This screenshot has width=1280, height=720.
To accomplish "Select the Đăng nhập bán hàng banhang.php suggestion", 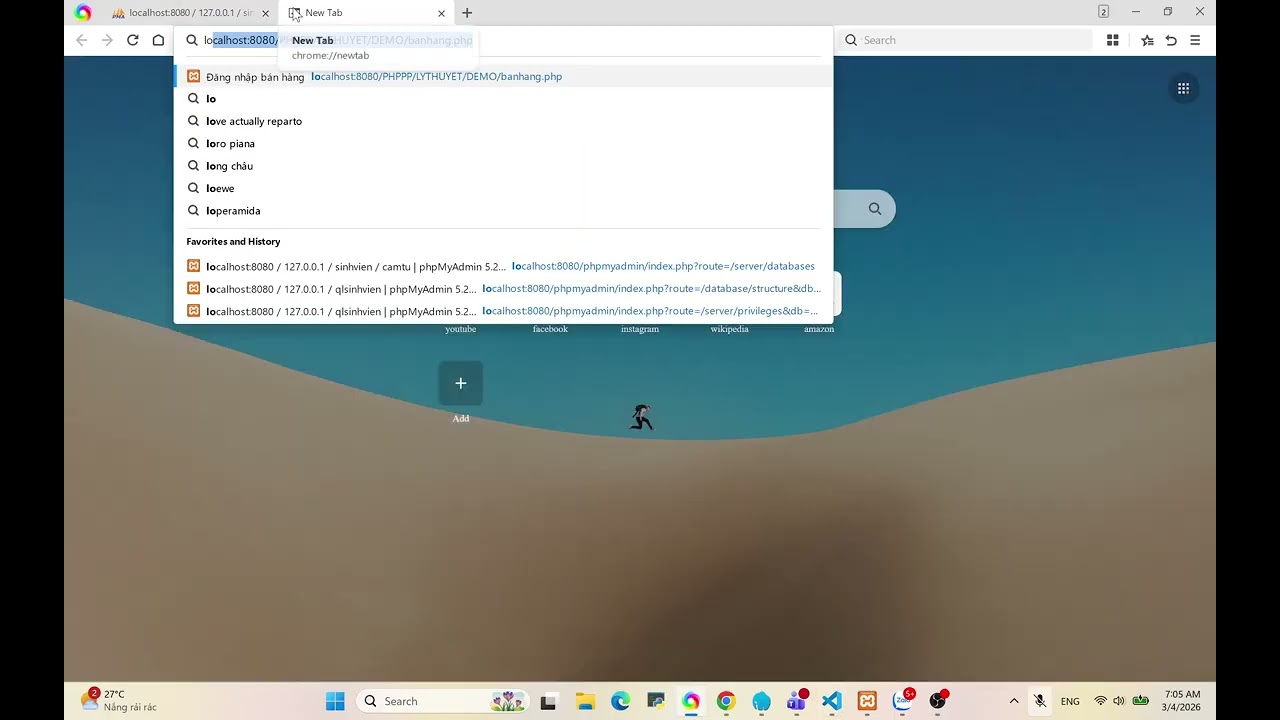I will (x=503, y=76).
